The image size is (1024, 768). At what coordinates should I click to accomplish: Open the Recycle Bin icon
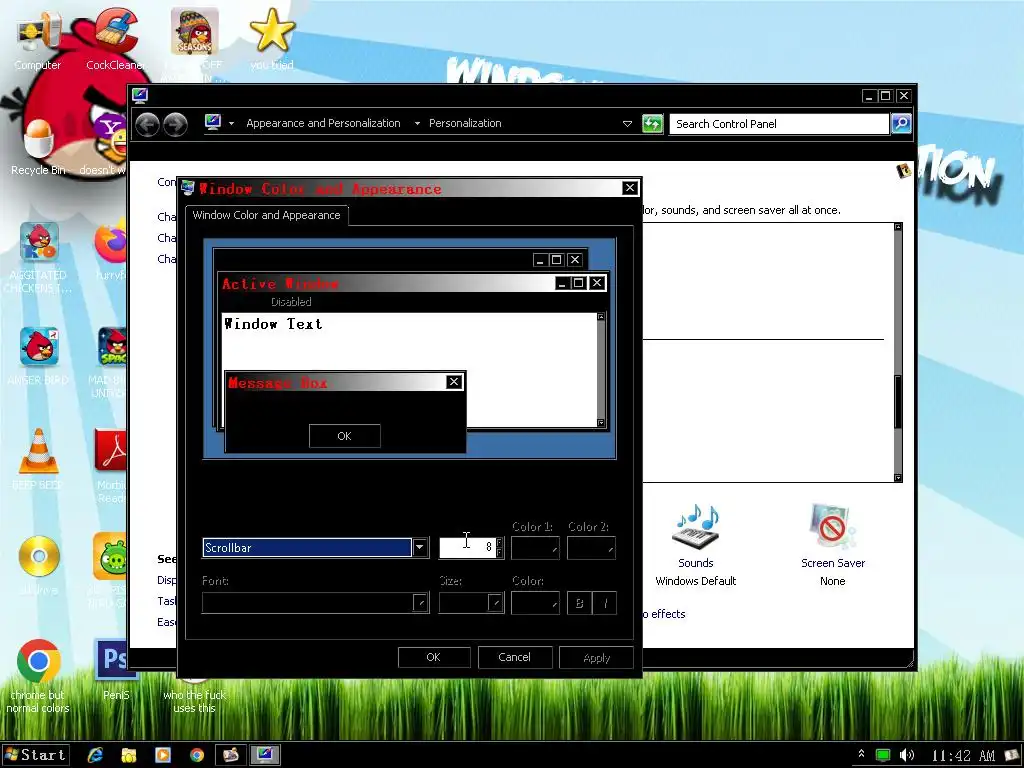(38, 147)
